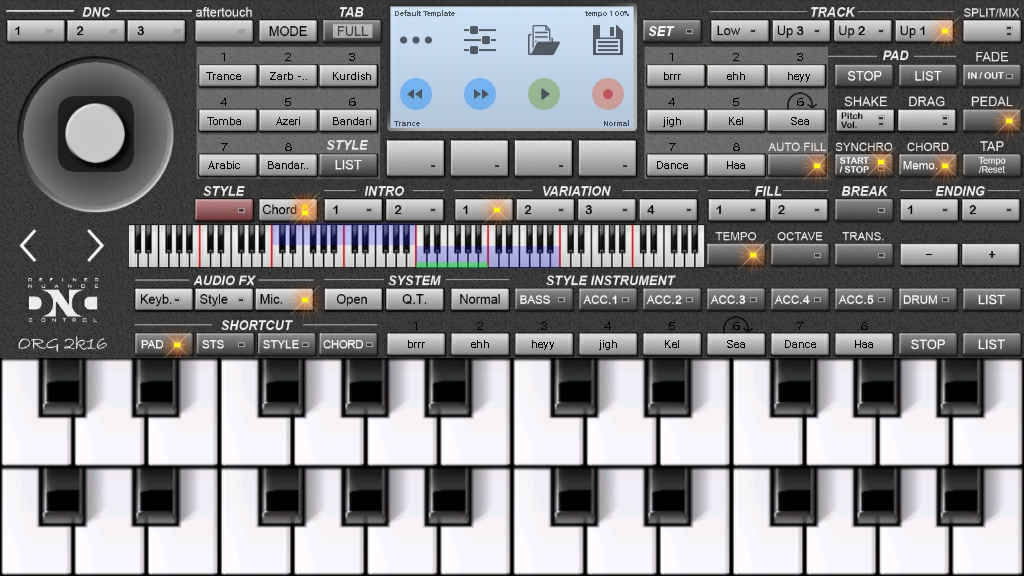The image size is (1024, 576).
Task: Toggle CHORD Memo.
Action: tap(927, 165)
